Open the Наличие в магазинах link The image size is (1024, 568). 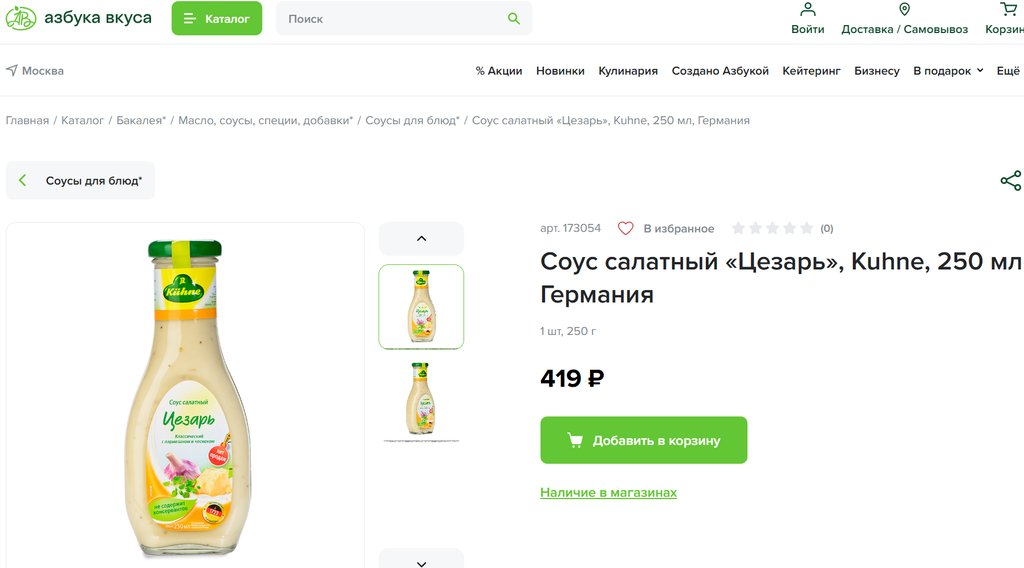(x=608, y=493)
